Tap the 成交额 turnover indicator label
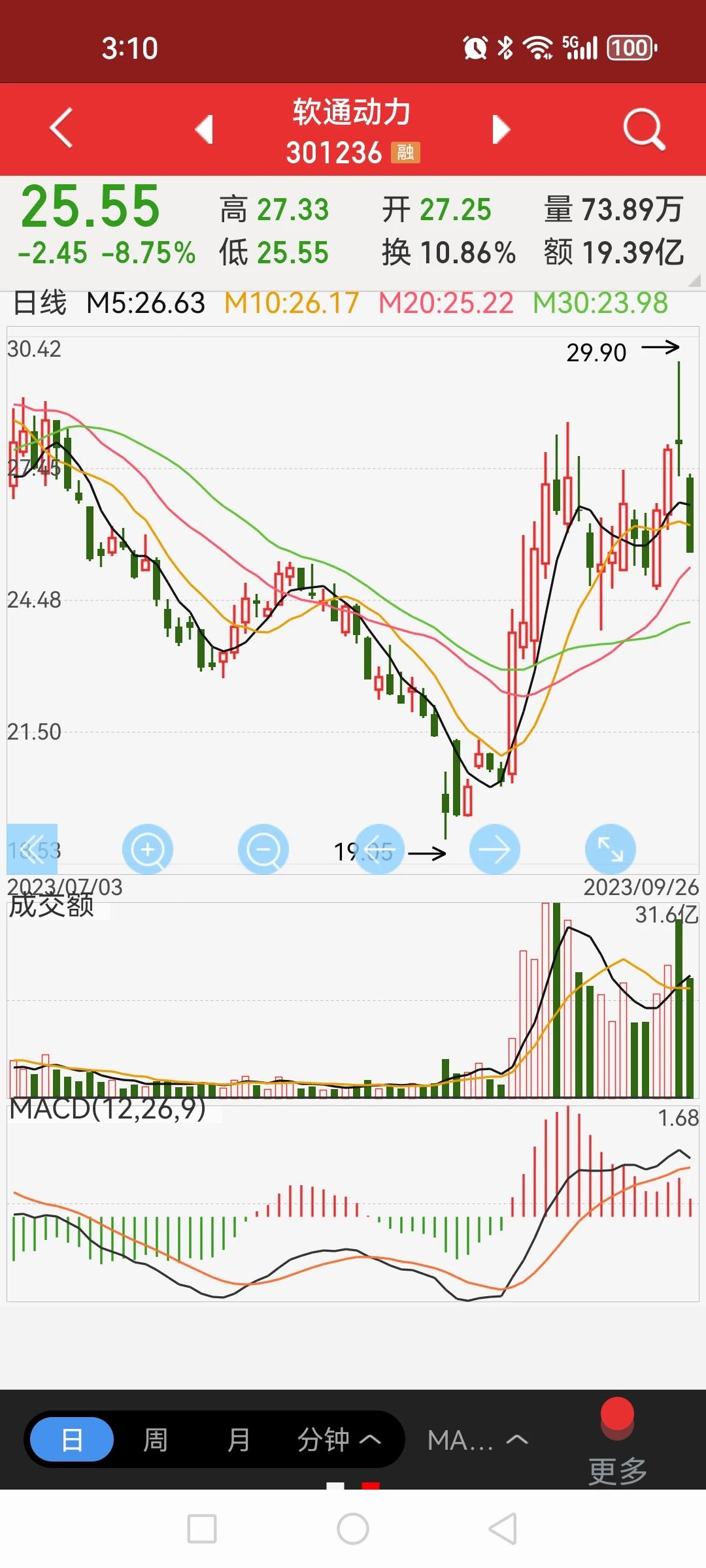The image size is (706, 1568). tap(52, 905)
